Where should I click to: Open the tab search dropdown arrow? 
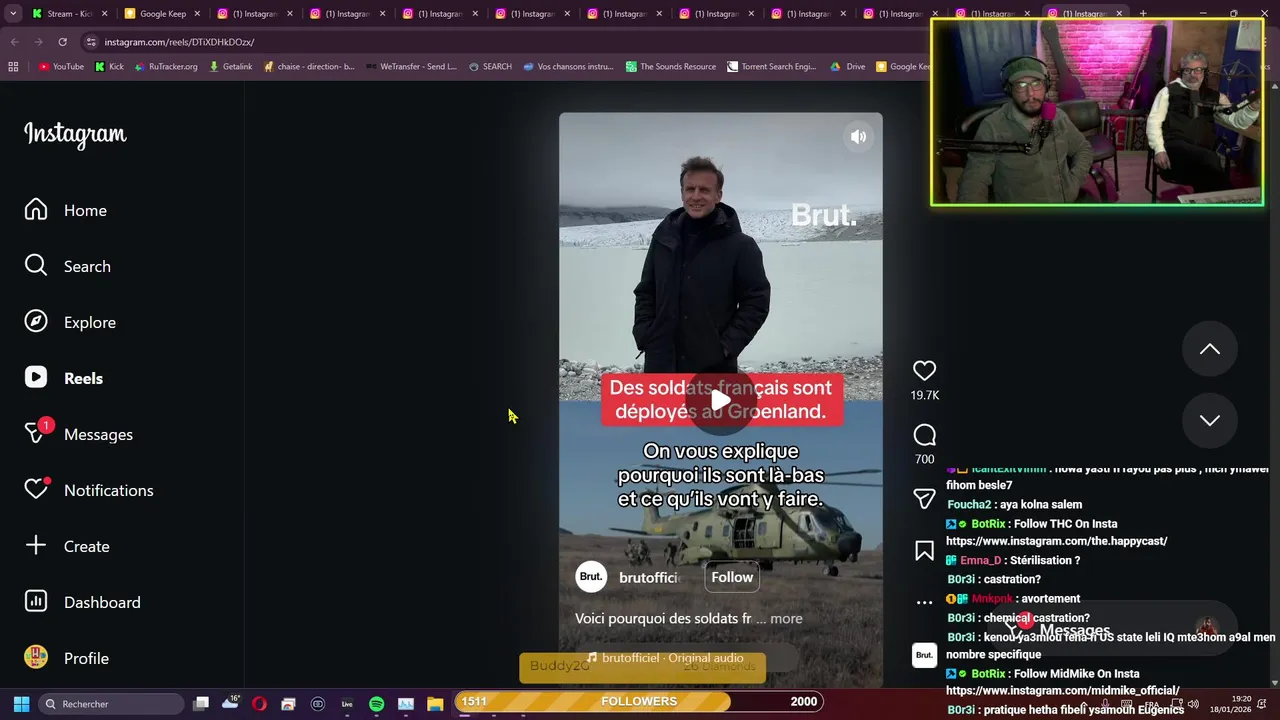pyautogui.click(x=12, y=14)
